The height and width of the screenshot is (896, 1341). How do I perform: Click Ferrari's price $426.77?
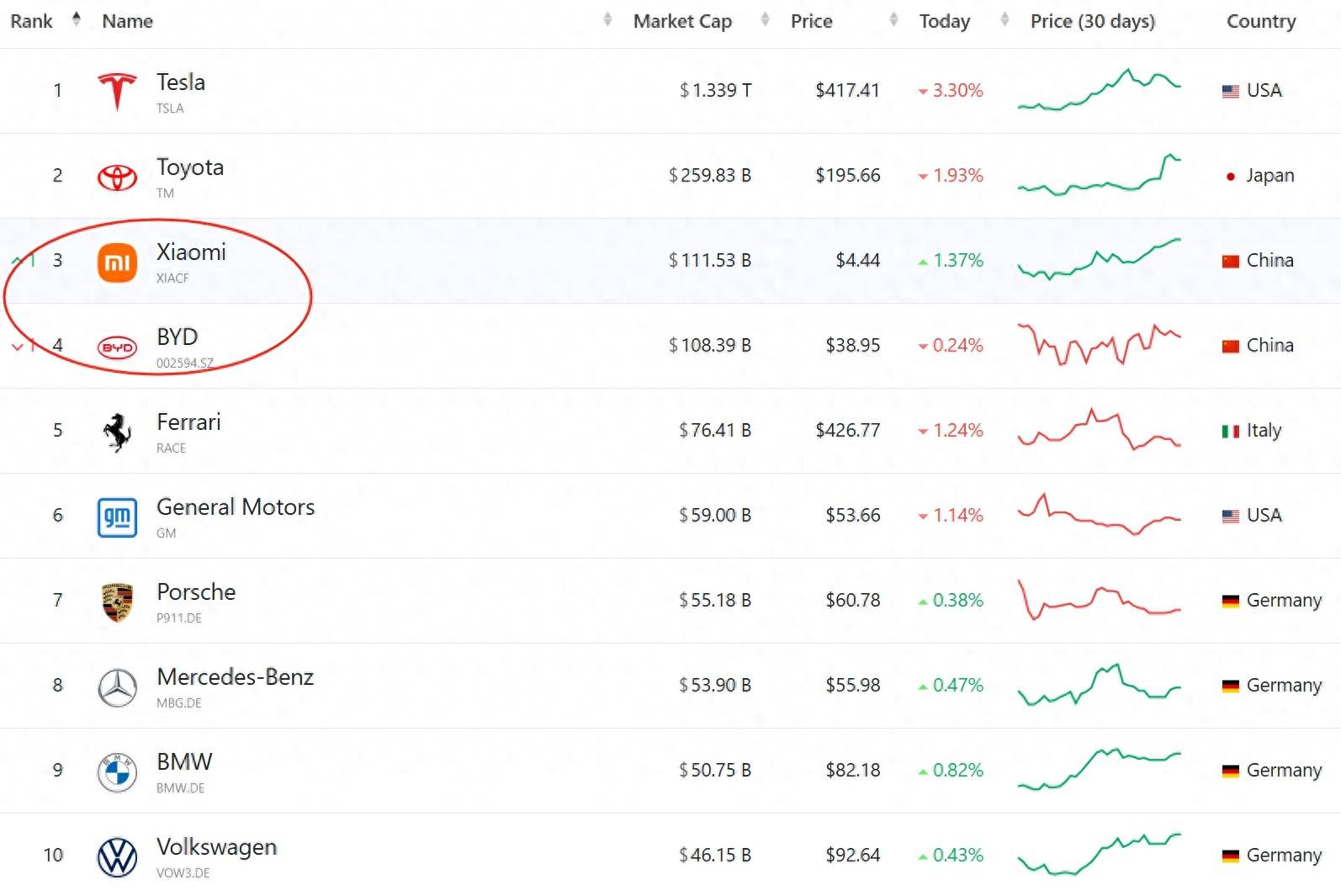point(847,431)
